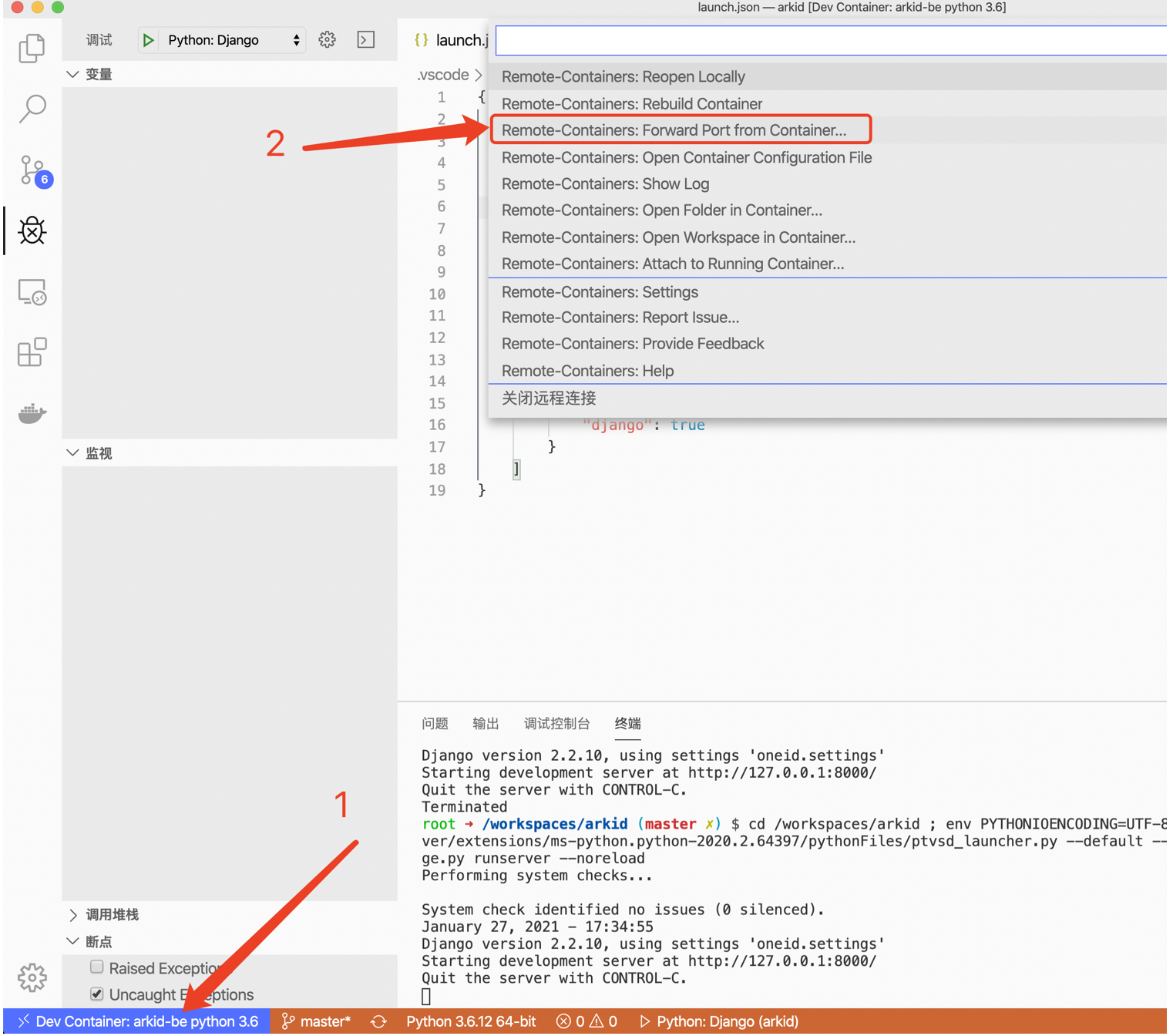Click Dev Container: arkid-be python 3.6 indicator
The height and width of the screenshot is (1036, 1173).
tap(137, 1021)
